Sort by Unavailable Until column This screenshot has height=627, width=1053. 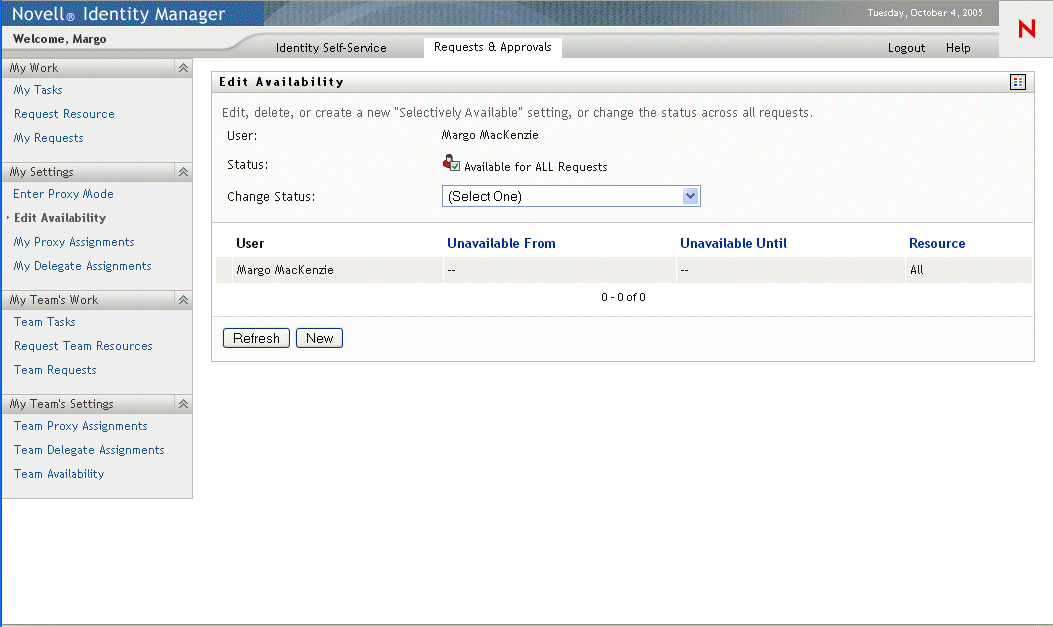click(733, 244)
